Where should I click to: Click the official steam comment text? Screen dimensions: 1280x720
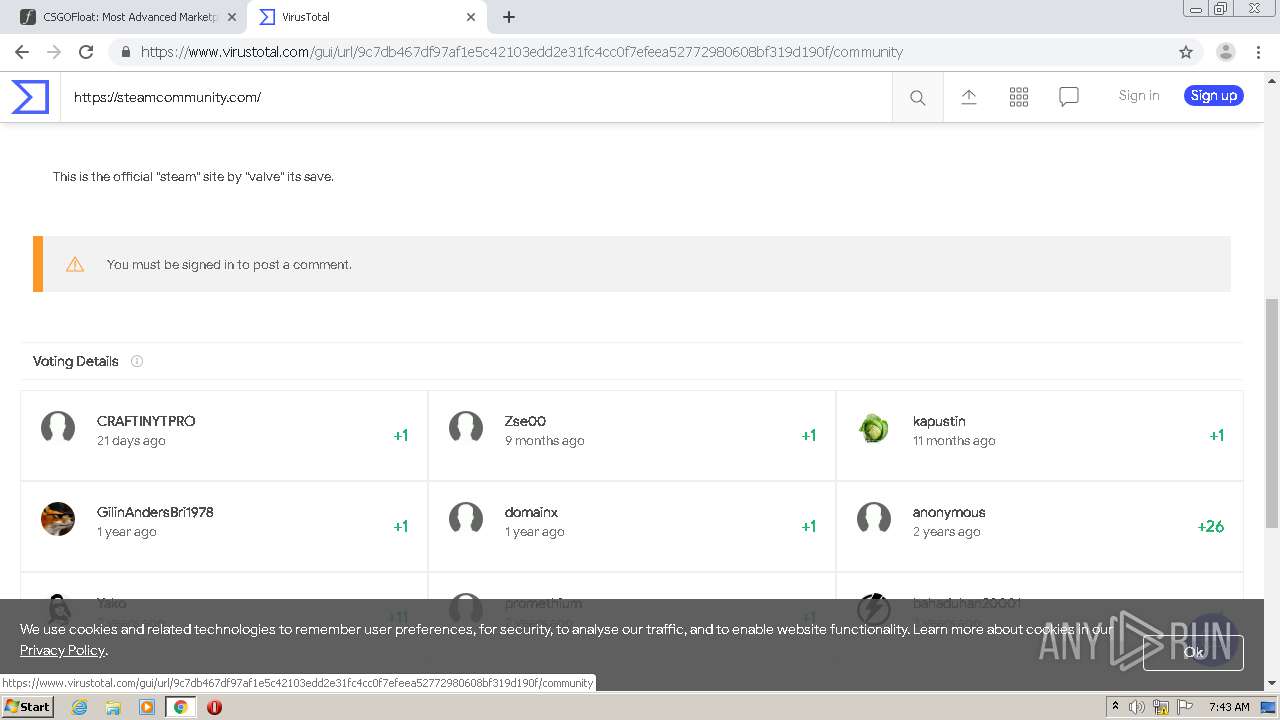click(193, 177)
